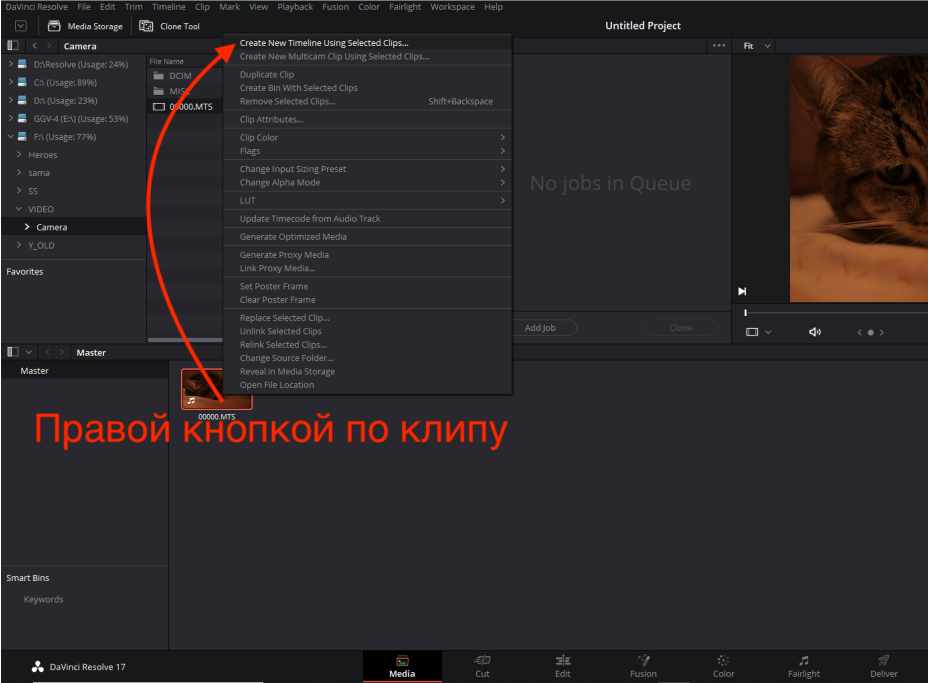928x683 pixels.
Task: Expand D:\Resolve drive tree
Action: [11, 64]
